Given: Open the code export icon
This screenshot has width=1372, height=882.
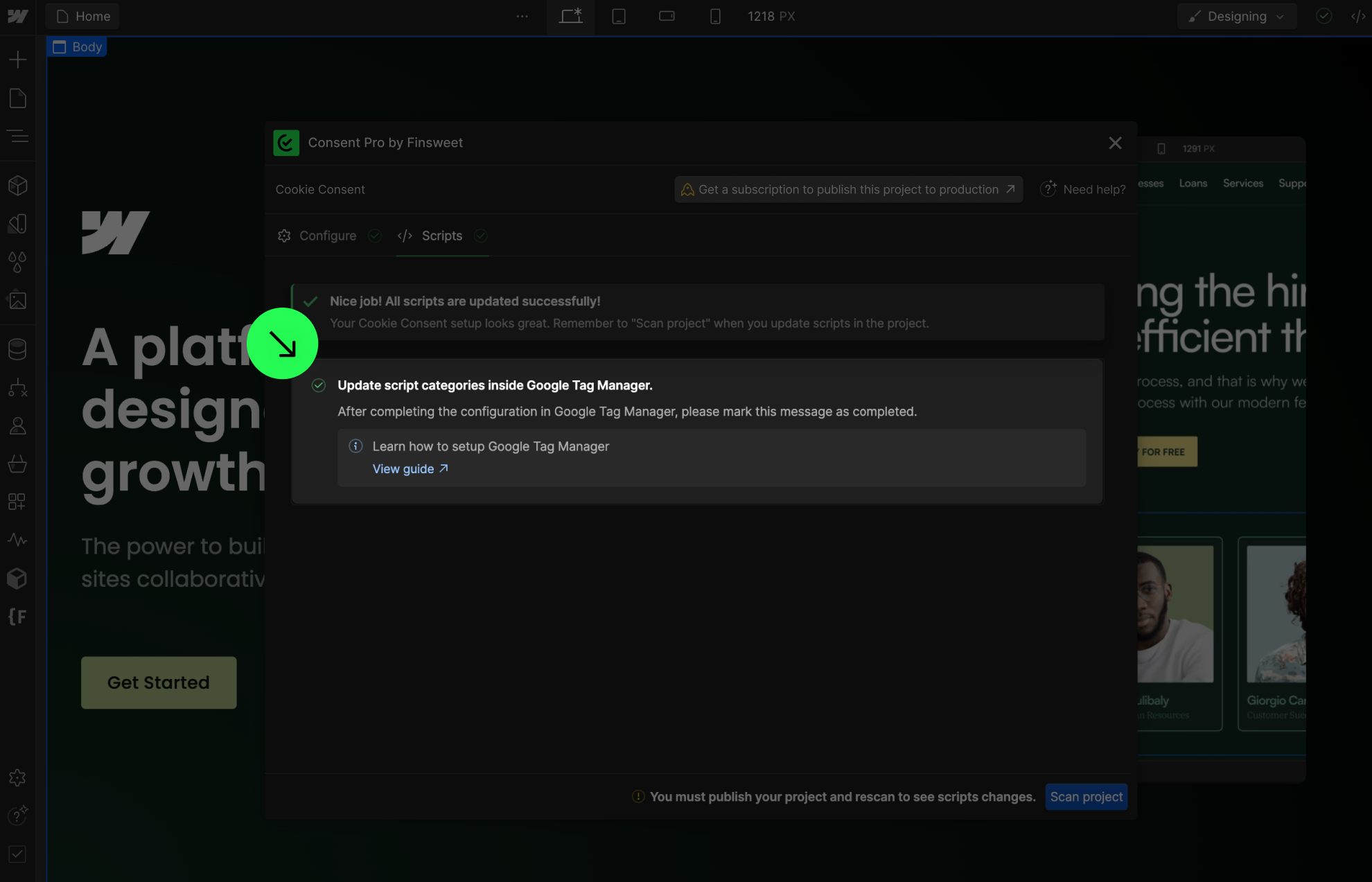Looking at the screenshot, I should [x=1358, y=16].
